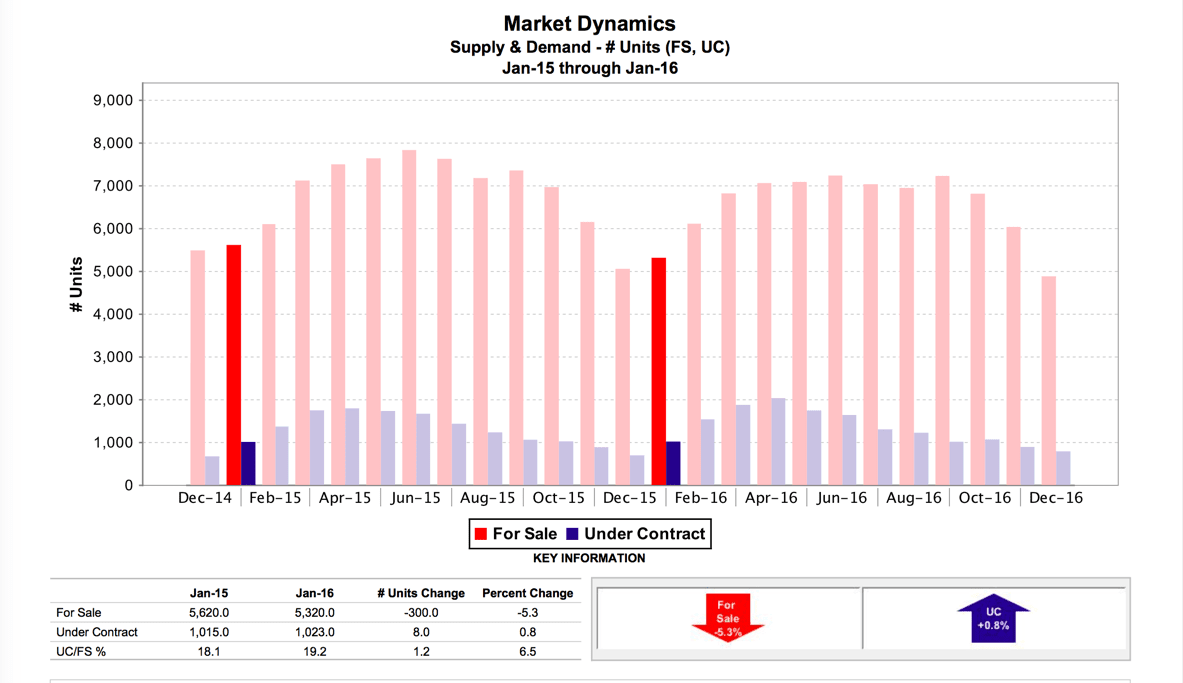Viewport: 1183px width, 683px height.
Task: Click the '# Units Change' column header
Action: (421, 593)
